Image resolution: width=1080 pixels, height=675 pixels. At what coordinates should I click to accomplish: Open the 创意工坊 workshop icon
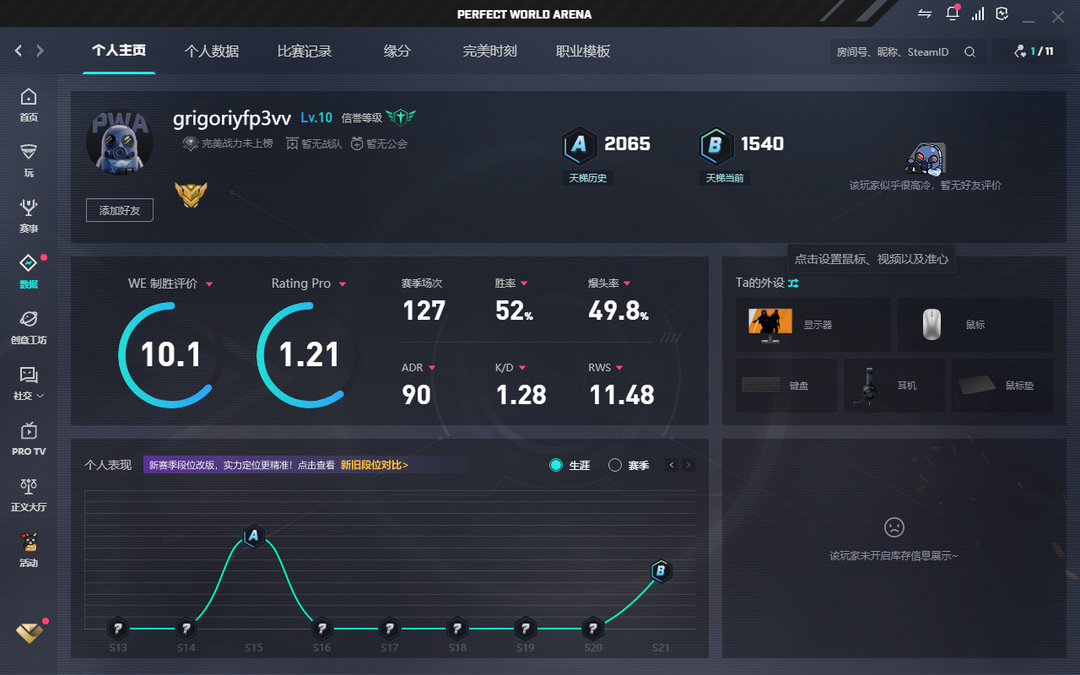[28, 320]
